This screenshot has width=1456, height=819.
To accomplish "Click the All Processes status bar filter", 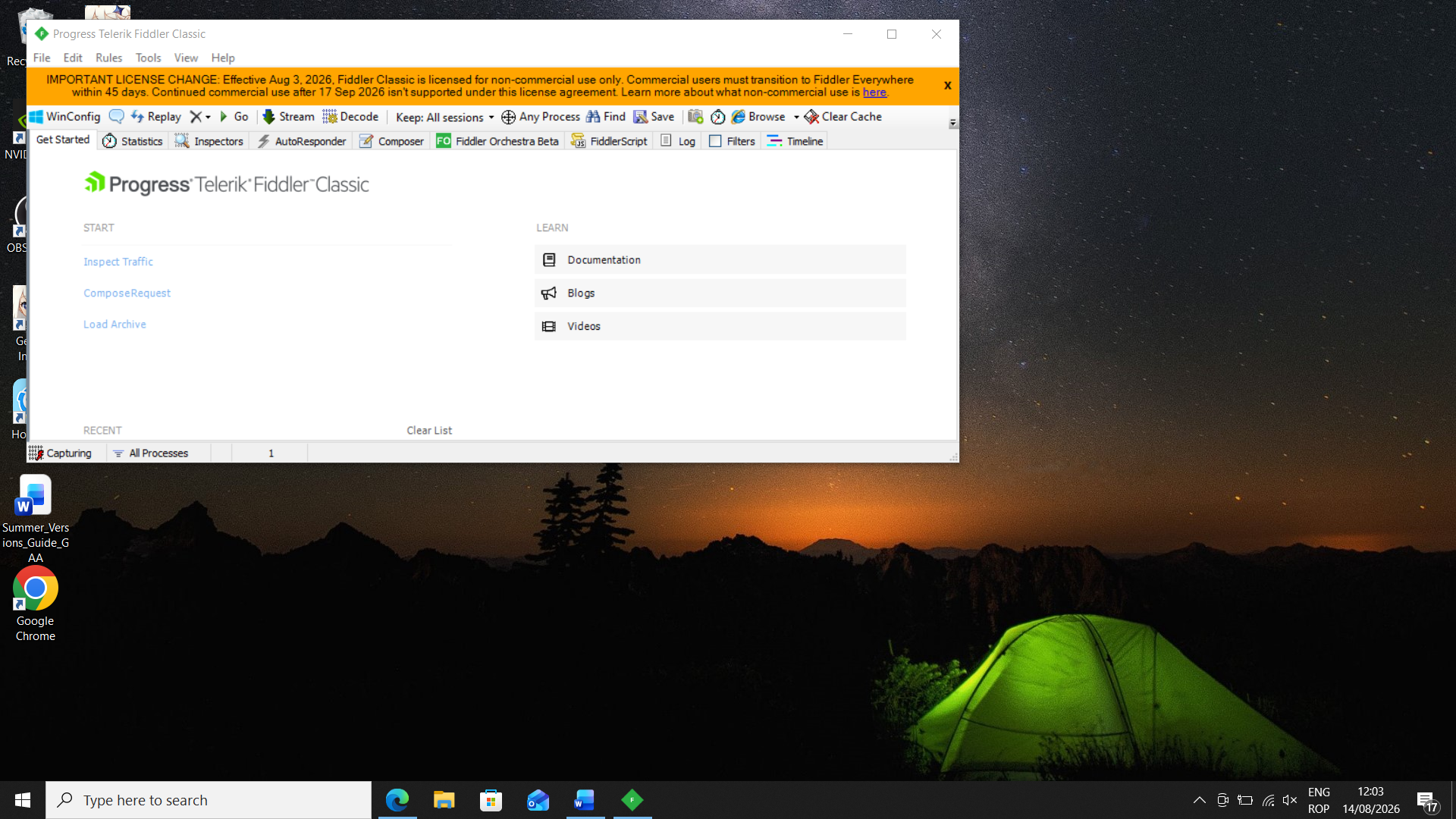I will [x=151, y=453].
